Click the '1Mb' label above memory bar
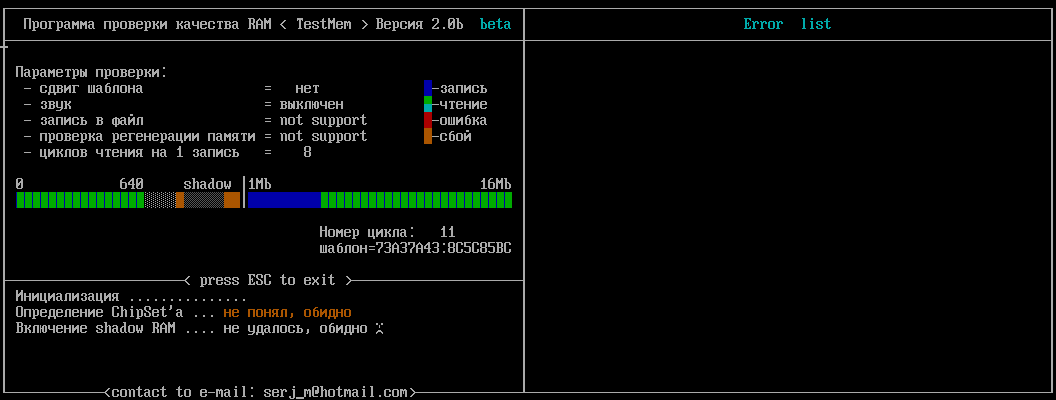The width and height of the screenshot is (1056, 400). pos(260,185)
